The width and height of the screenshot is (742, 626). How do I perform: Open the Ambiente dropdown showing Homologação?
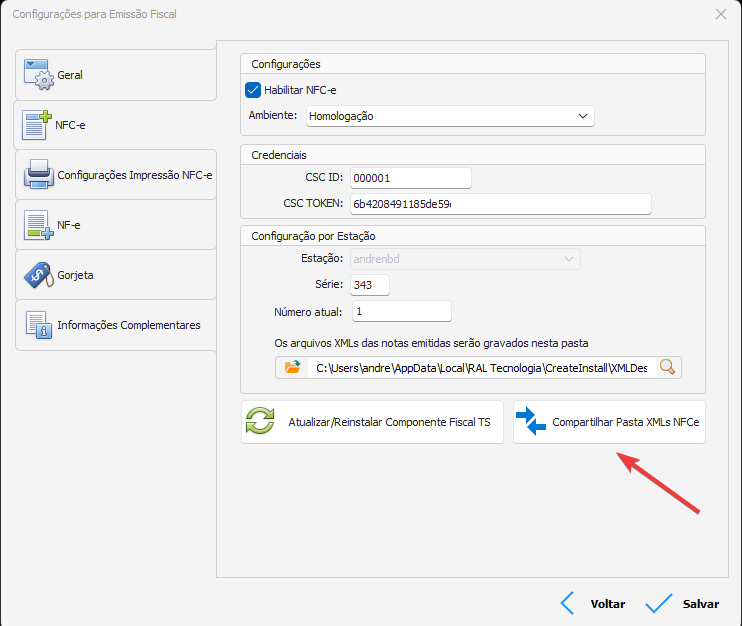pyautogui.click(x=449, y=116)
